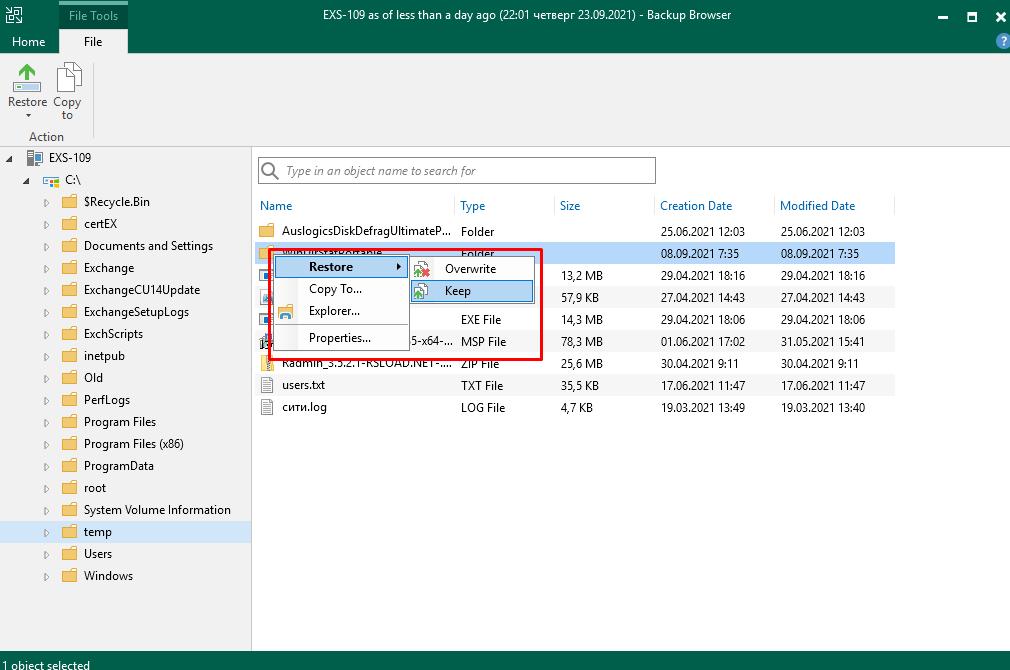Click the Restore icon in the ribbon

pos(27,80)
